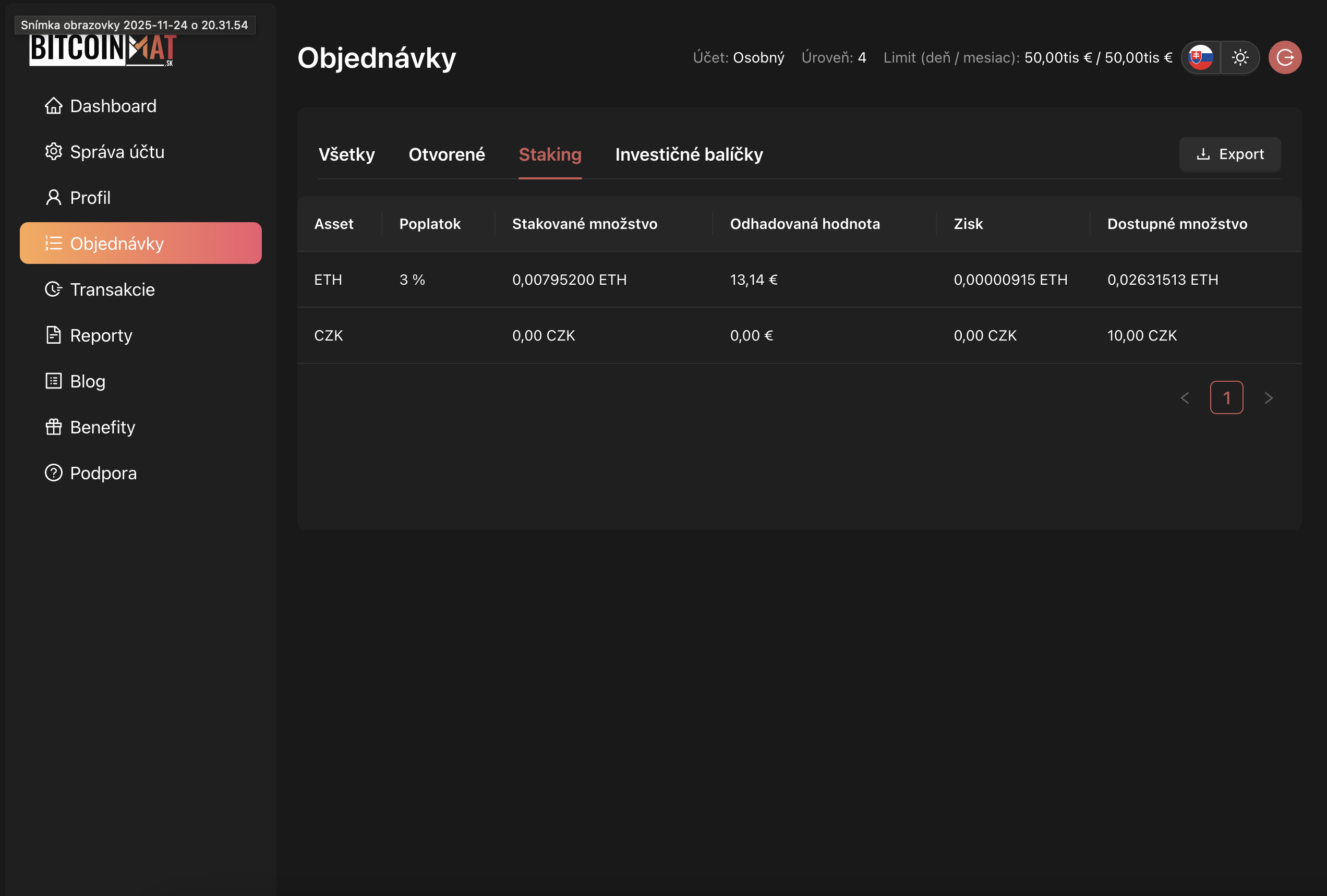This screenshot has width=1327, height=896.
Task: Go to next page arrow
Action: coord(1268,398)
